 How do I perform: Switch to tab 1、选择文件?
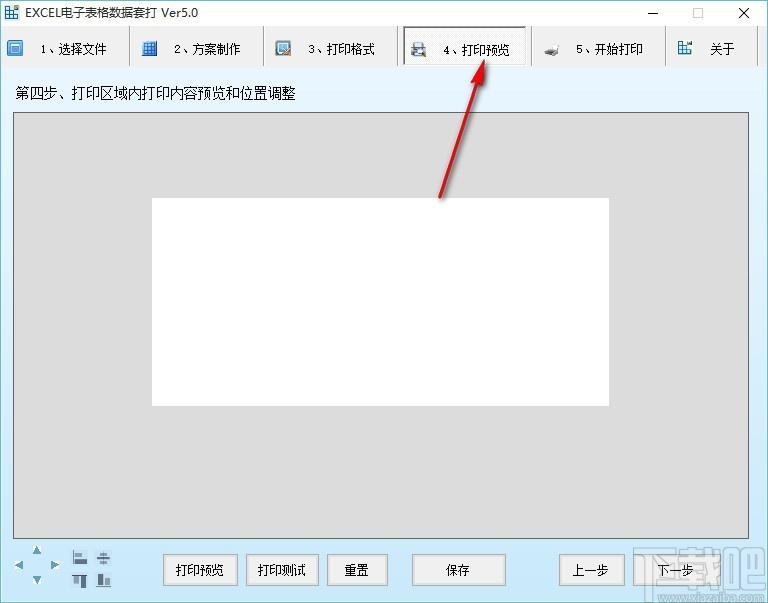point(65,48)
